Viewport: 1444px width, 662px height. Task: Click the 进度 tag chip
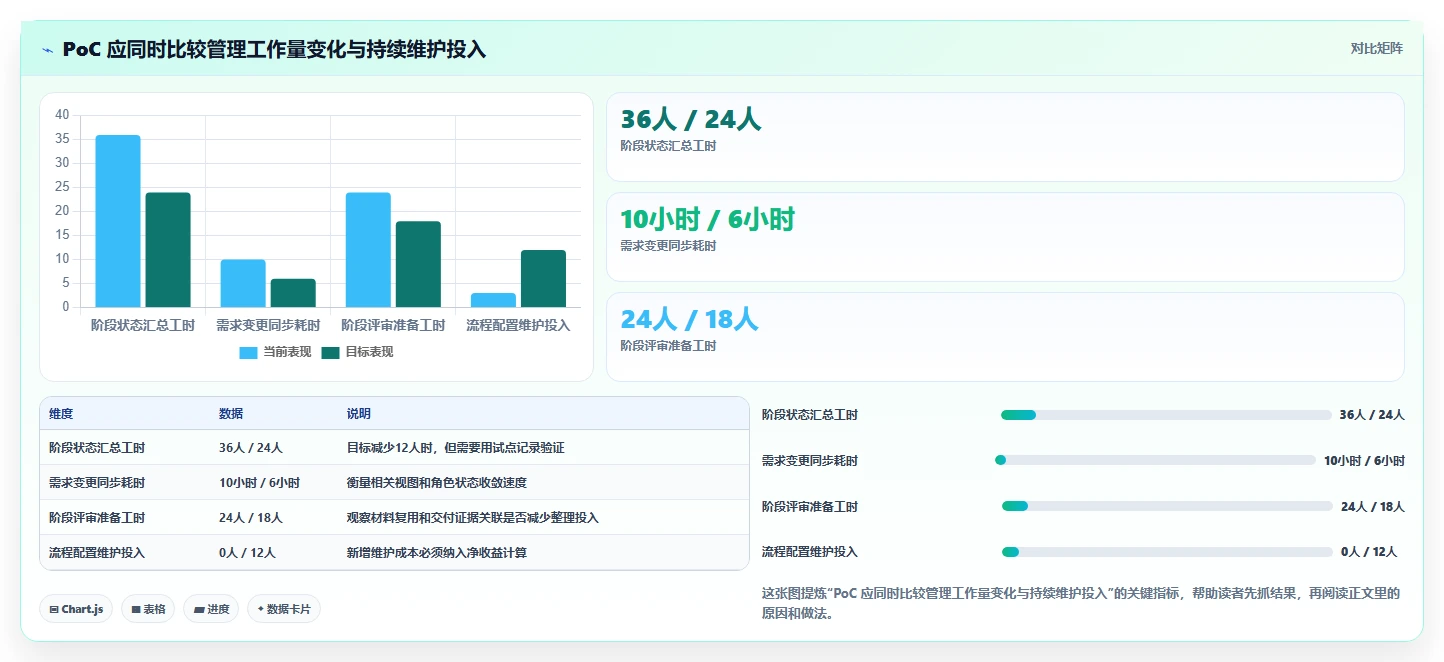coord(211,609)
